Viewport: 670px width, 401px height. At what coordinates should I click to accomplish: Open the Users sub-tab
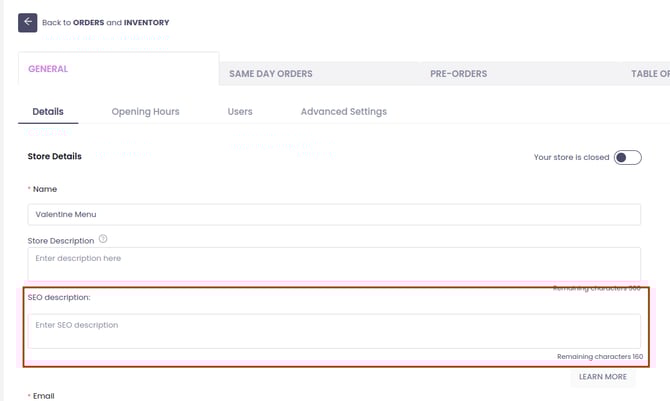click(x=240, y=112)
